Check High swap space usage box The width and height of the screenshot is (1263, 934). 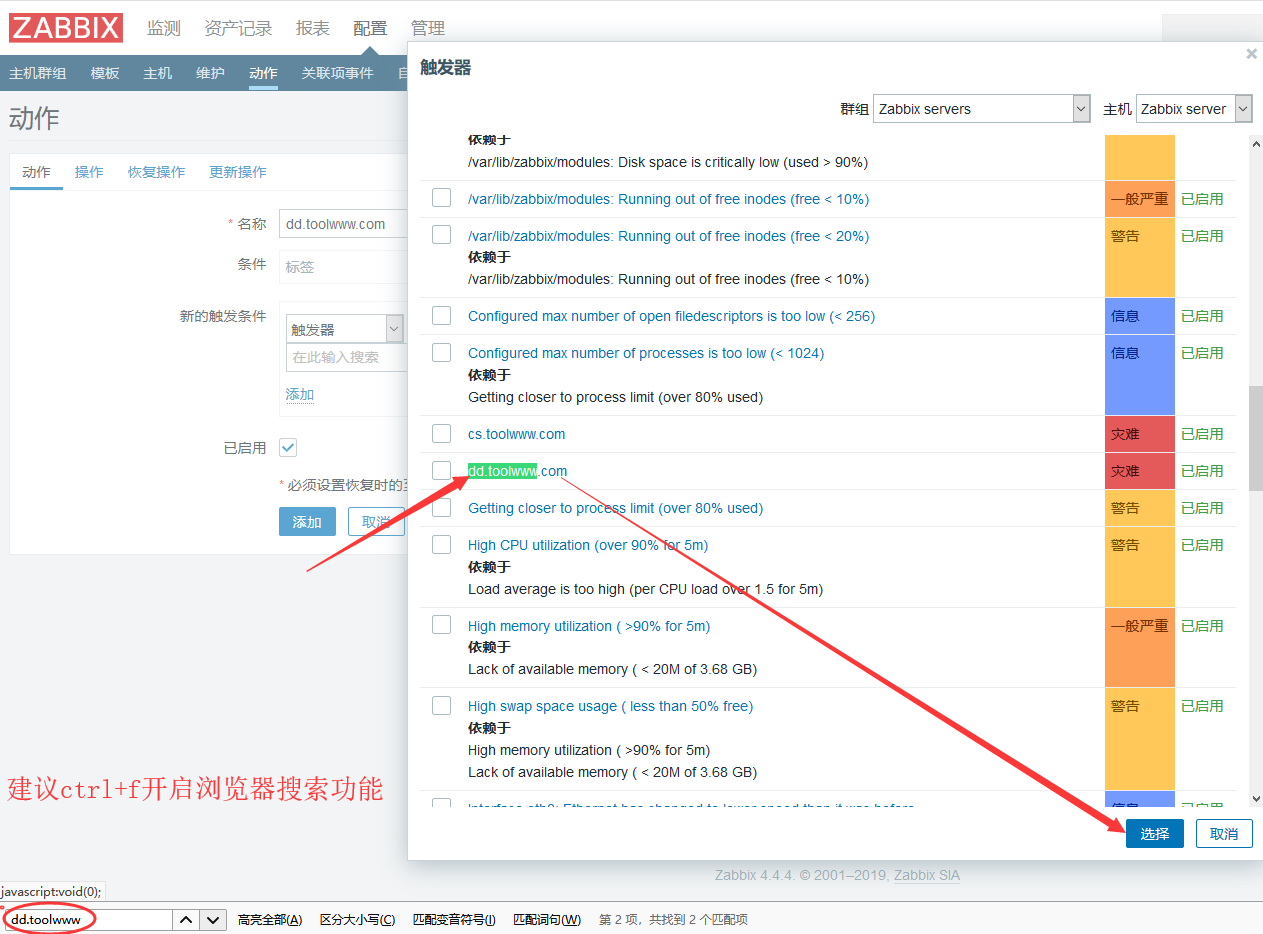click(441, 705)
